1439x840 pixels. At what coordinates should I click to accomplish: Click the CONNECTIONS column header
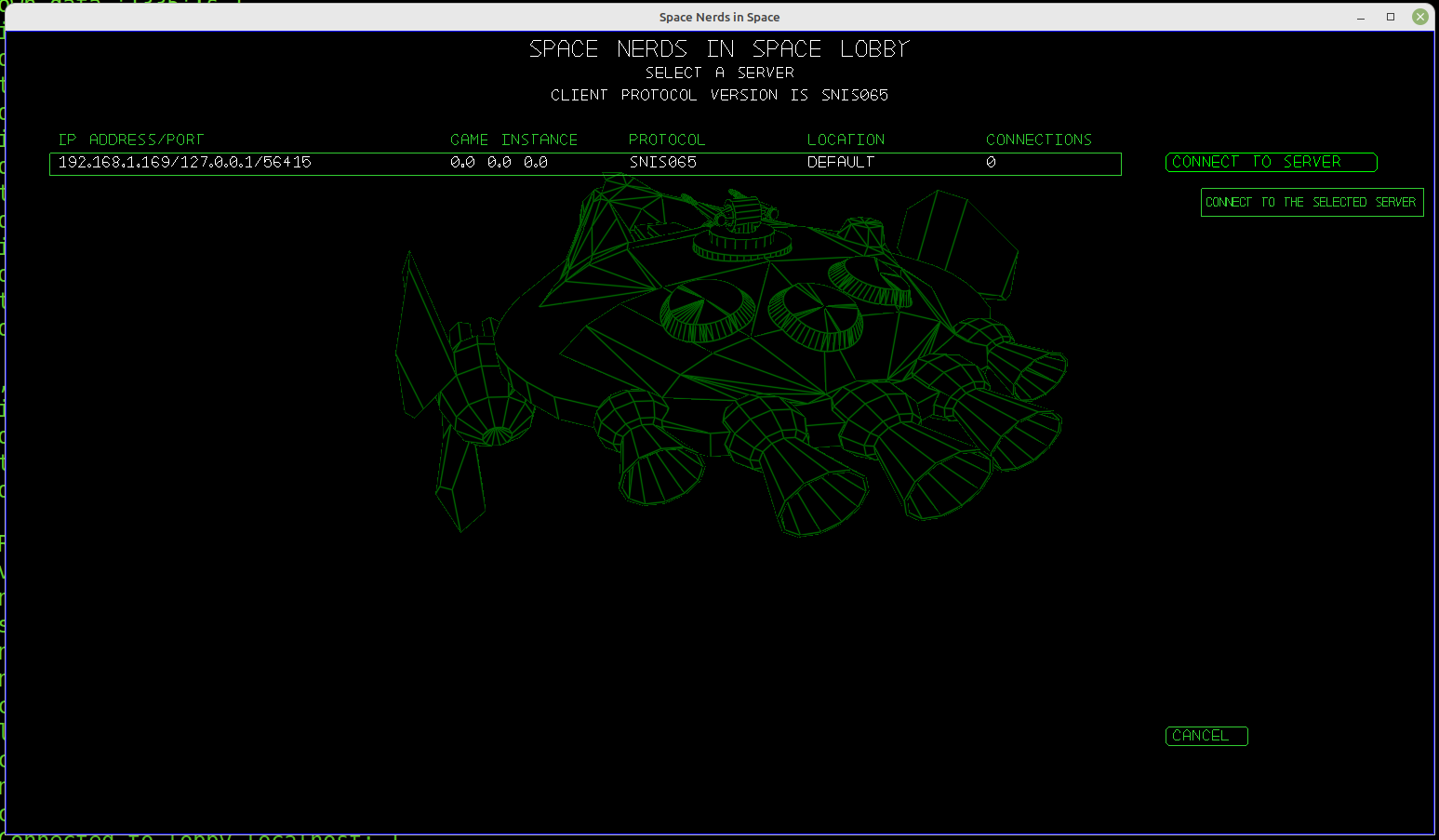[x=1039, y=140]
